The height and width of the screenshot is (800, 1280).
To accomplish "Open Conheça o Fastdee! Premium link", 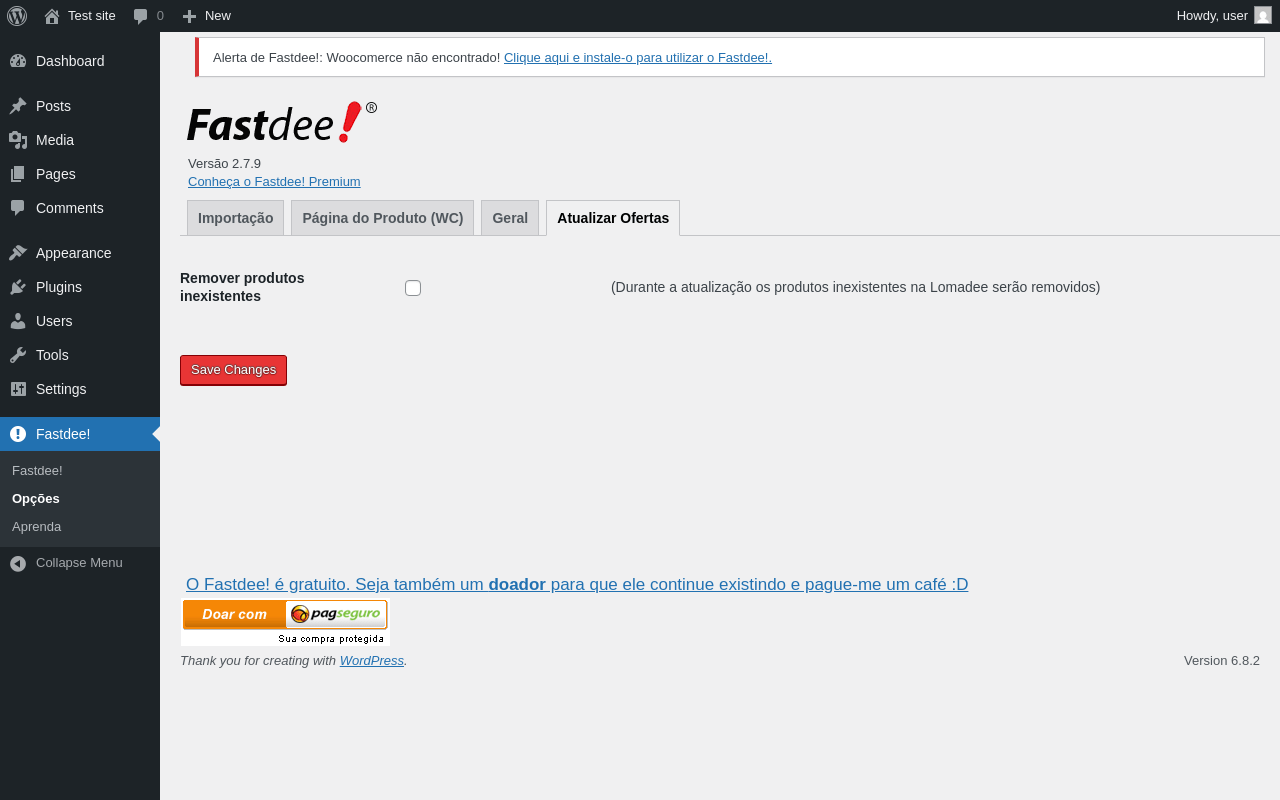I will pos(274,181).
